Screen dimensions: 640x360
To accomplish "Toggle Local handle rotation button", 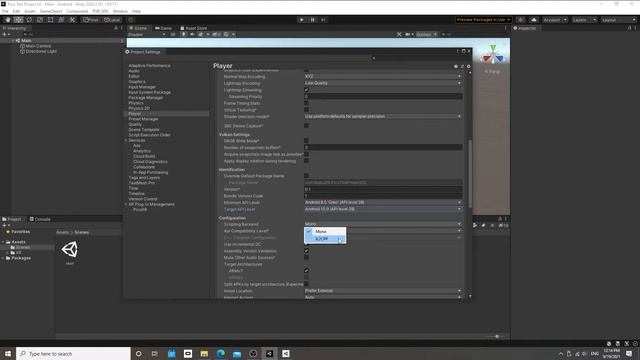I will point(111,20).
